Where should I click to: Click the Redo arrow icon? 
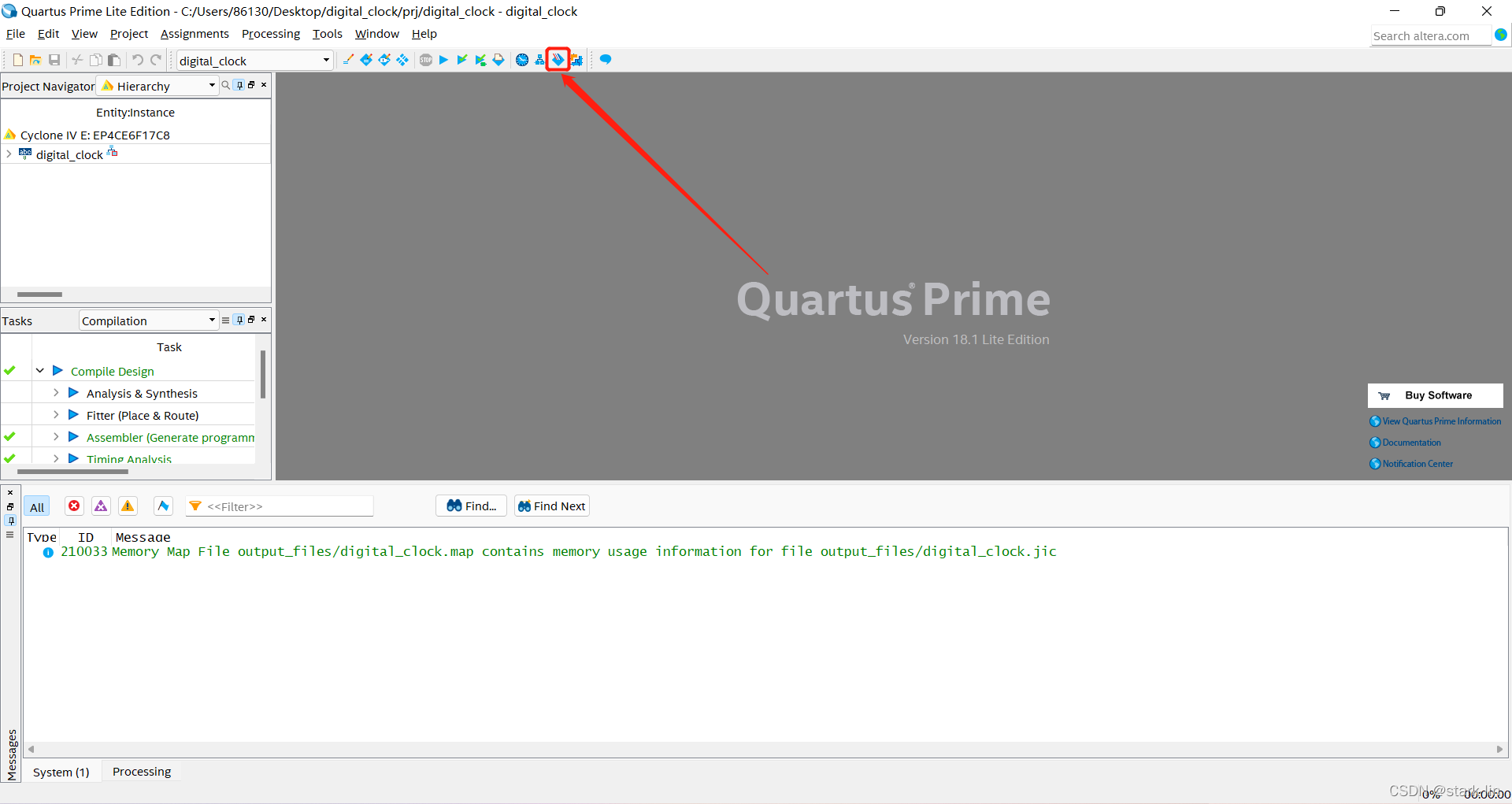coord(156,60)
